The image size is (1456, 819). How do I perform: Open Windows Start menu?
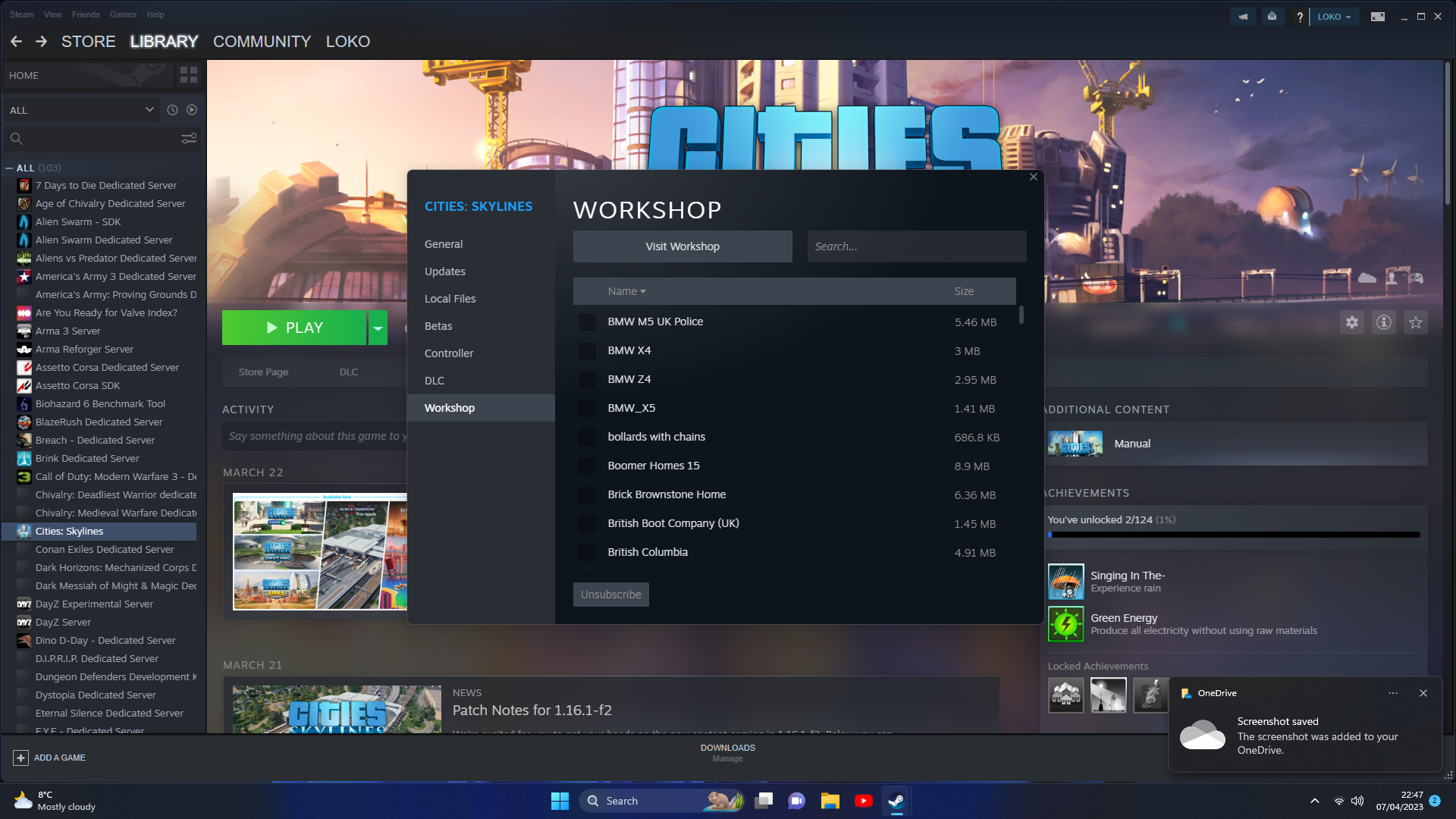[x=560, y=801]
